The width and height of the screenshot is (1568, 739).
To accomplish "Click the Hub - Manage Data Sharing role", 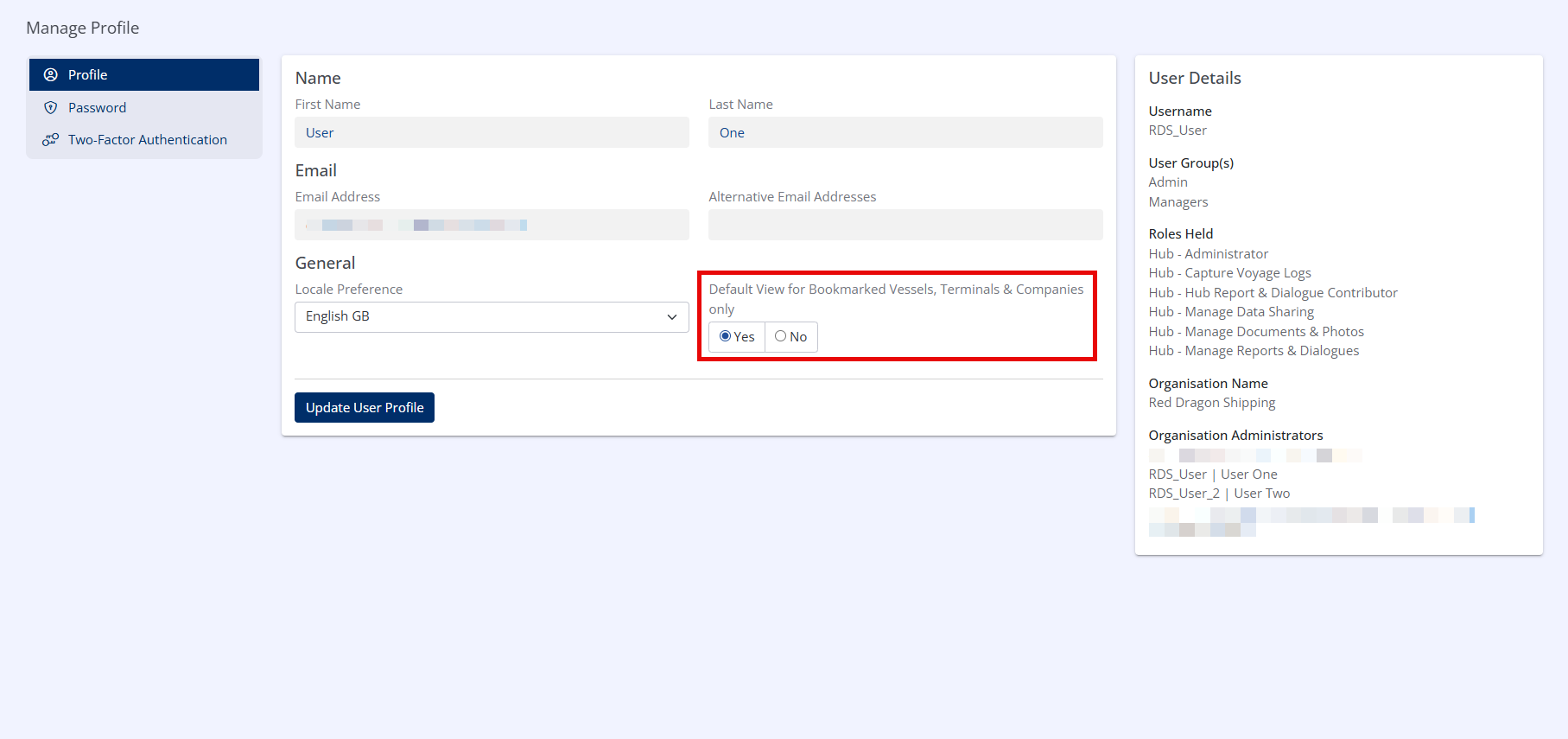I will pos(1231,312).
